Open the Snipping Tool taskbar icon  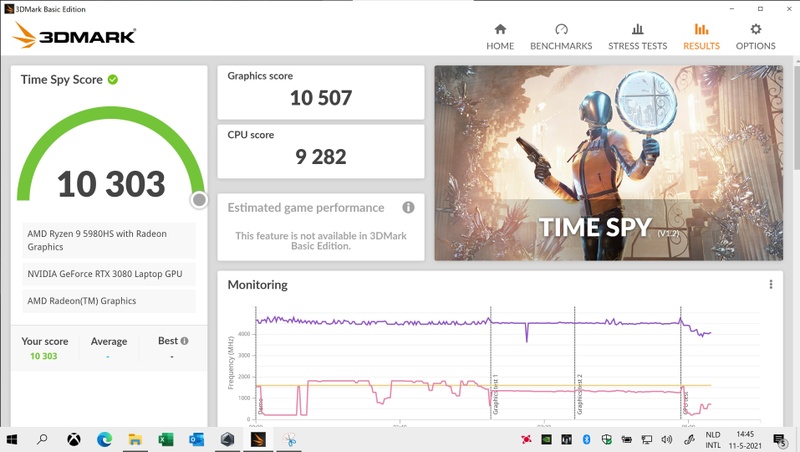289,439
